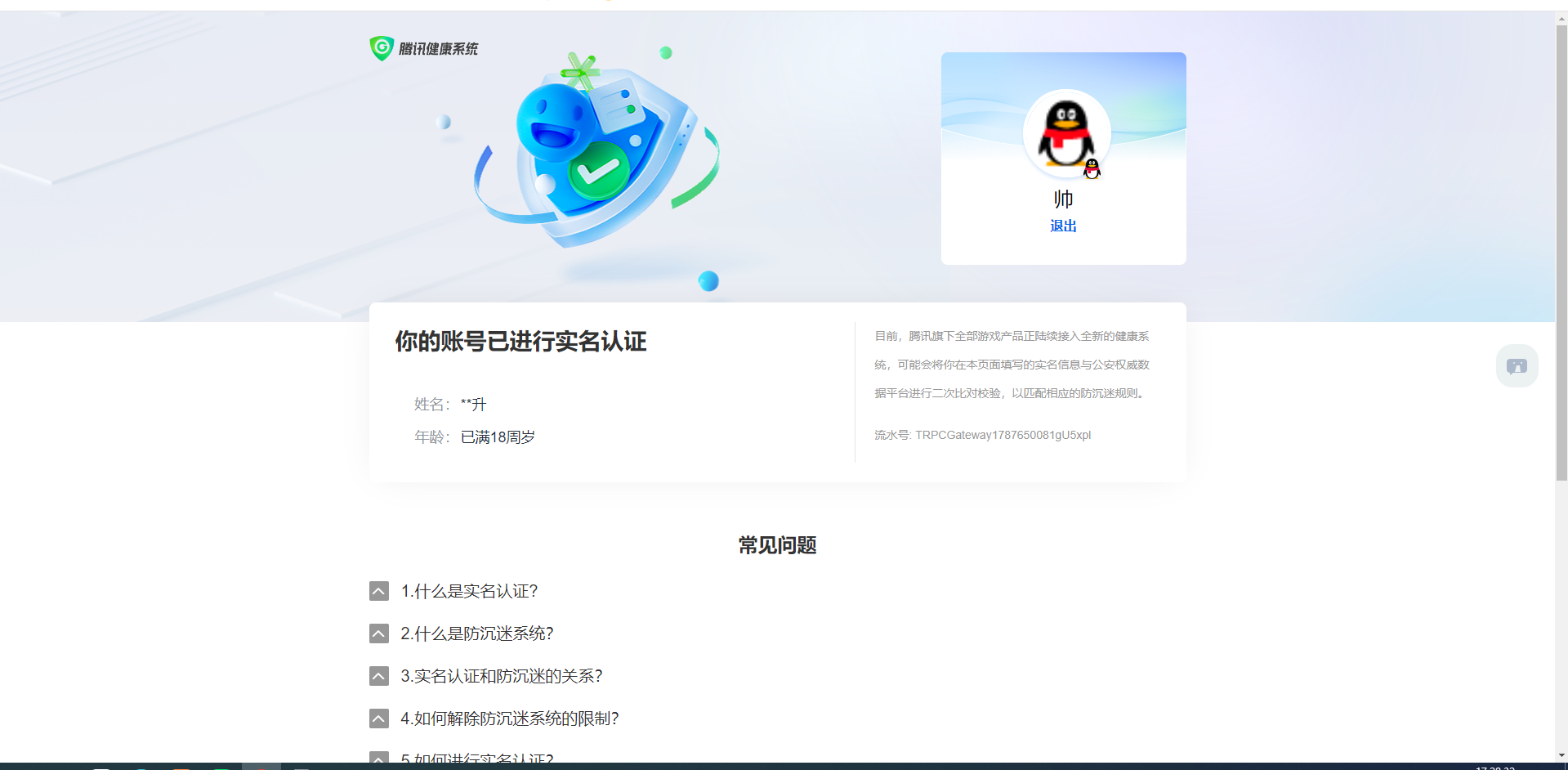Open the floating customer service chat icon
This screenshot has width=1568, height=770.
(x=1517, y=365)
